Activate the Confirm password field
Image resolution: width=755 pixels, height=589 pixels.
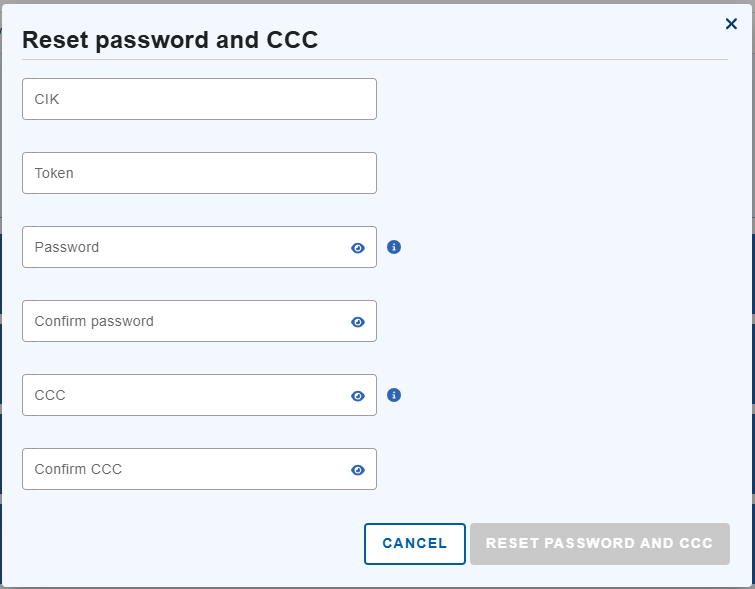[185, 321]
